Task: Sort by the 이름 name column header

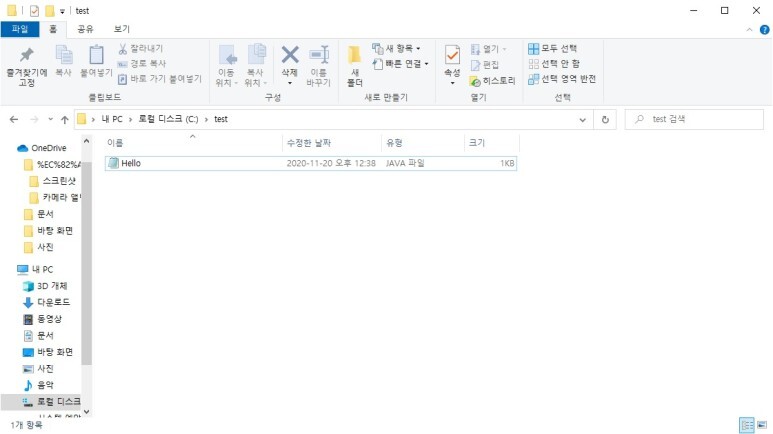Action: pos(193,143)
